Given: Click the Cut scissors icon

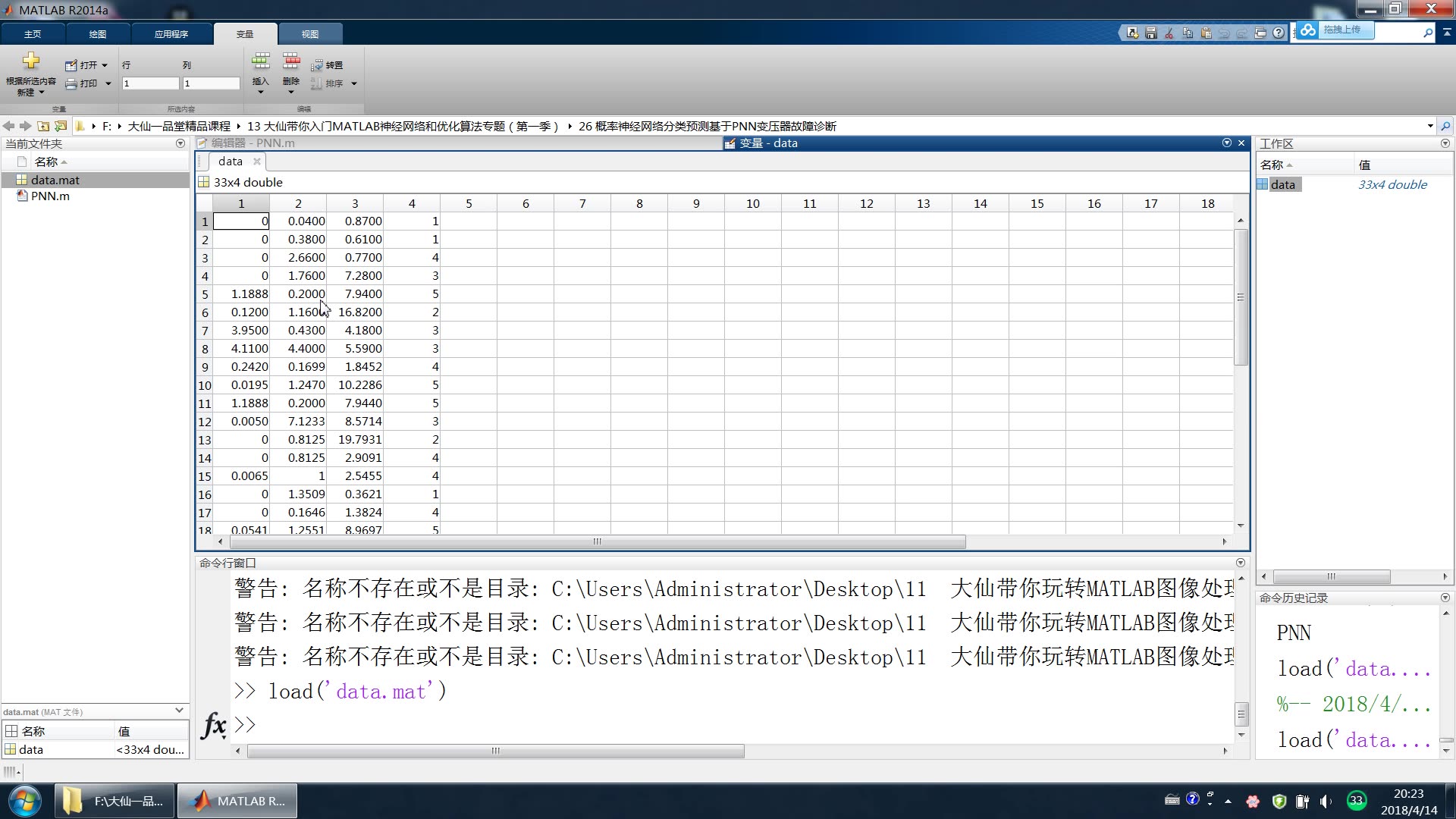Looking at the screenshot, I should (x=1169, y=33).
